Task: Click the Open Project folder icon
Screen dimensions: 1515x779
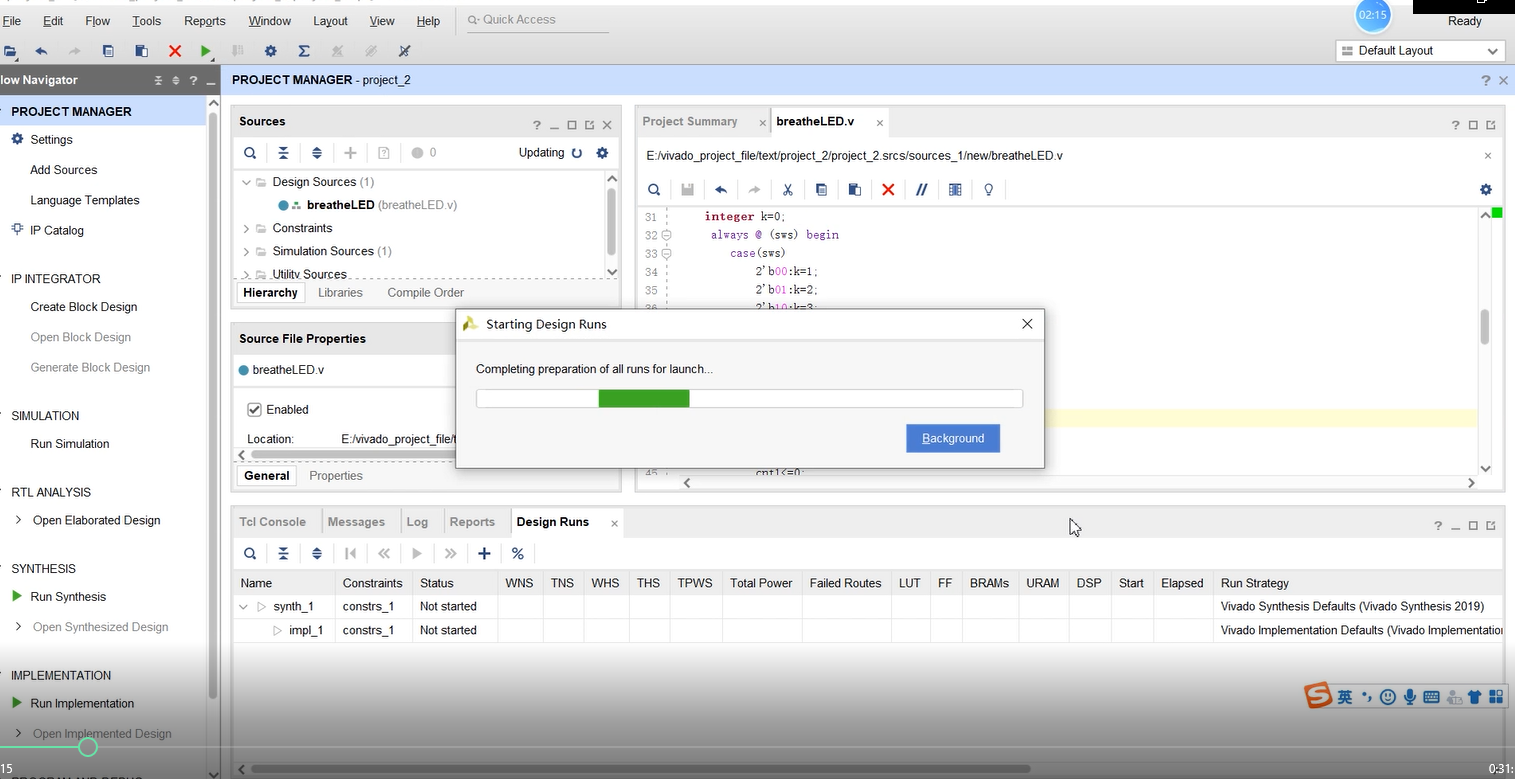Action: pos(10,51)
